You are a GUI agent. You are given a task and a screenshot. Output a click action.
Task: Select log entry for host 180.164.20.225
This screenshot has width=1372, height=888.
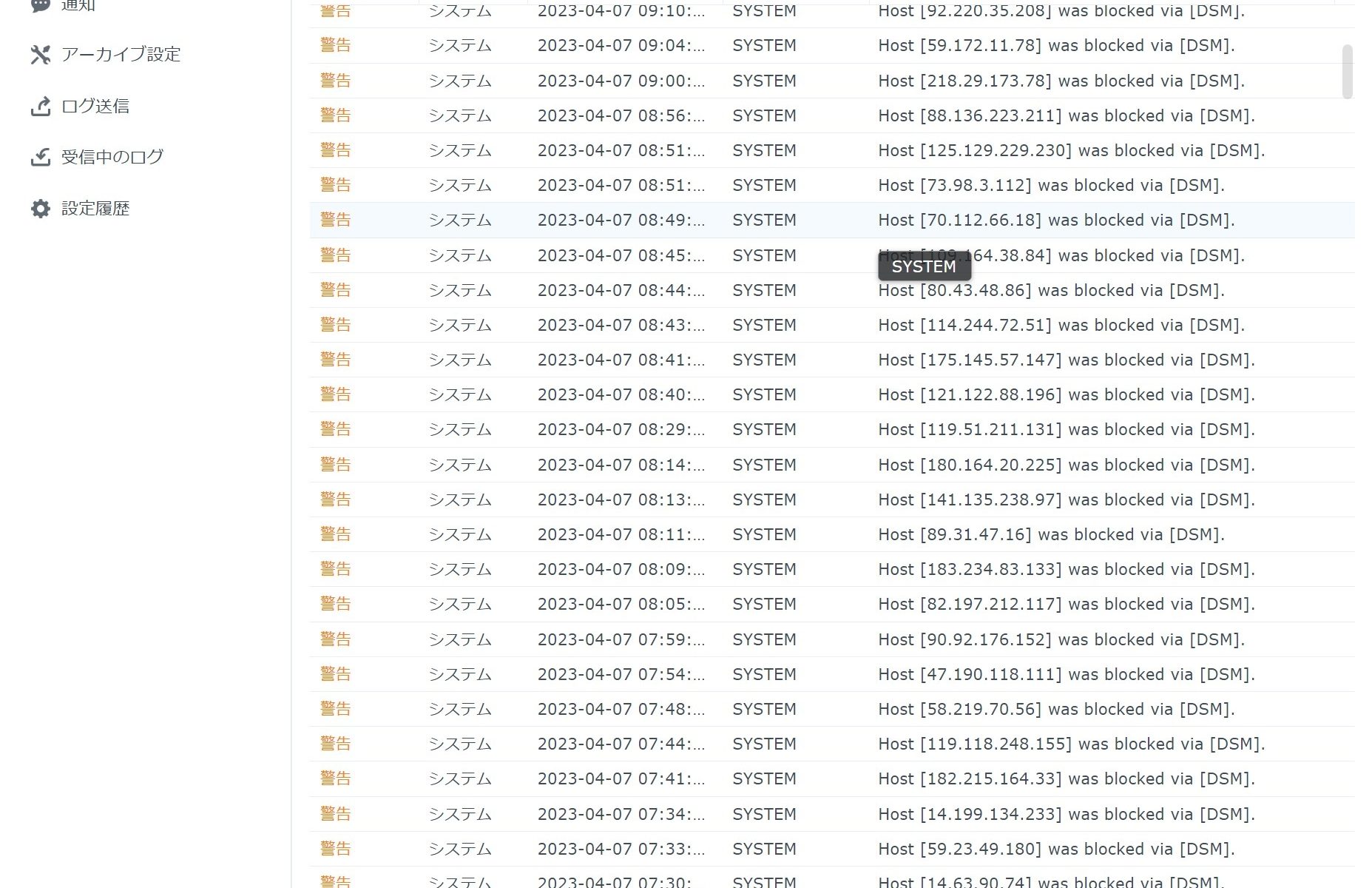1066,465
